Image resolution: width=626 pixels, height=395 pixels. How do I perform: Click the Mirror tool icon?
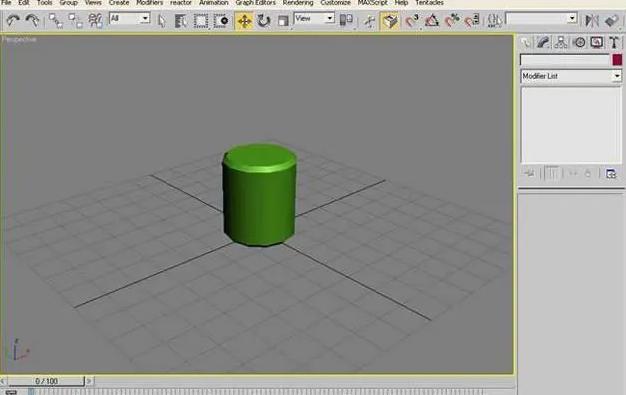click(x=592, y=20)
